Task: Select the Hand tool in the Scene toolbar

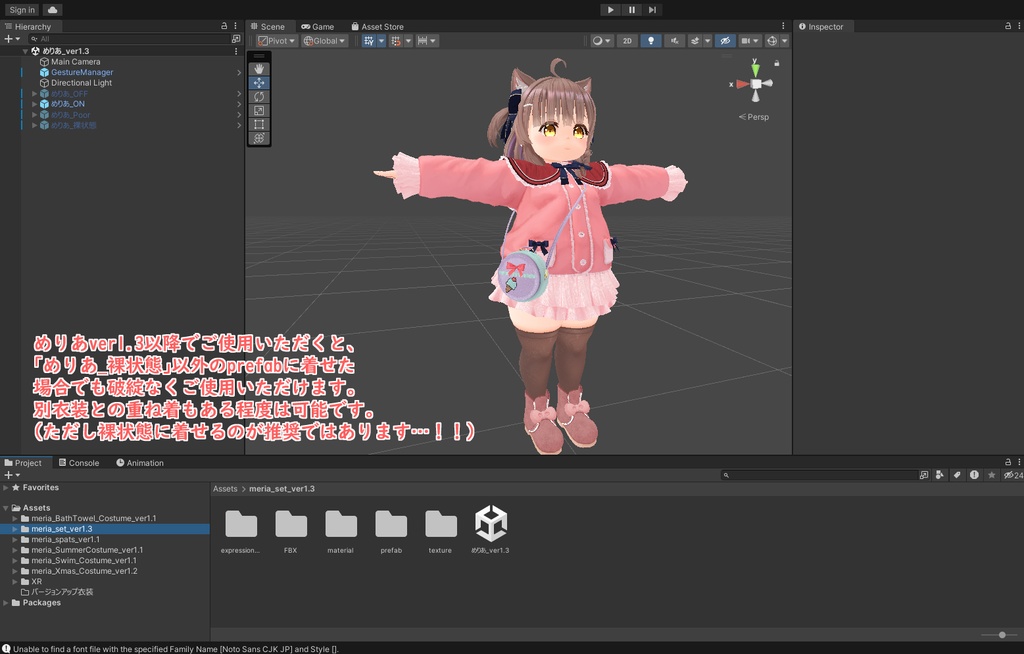Action: 258,69
